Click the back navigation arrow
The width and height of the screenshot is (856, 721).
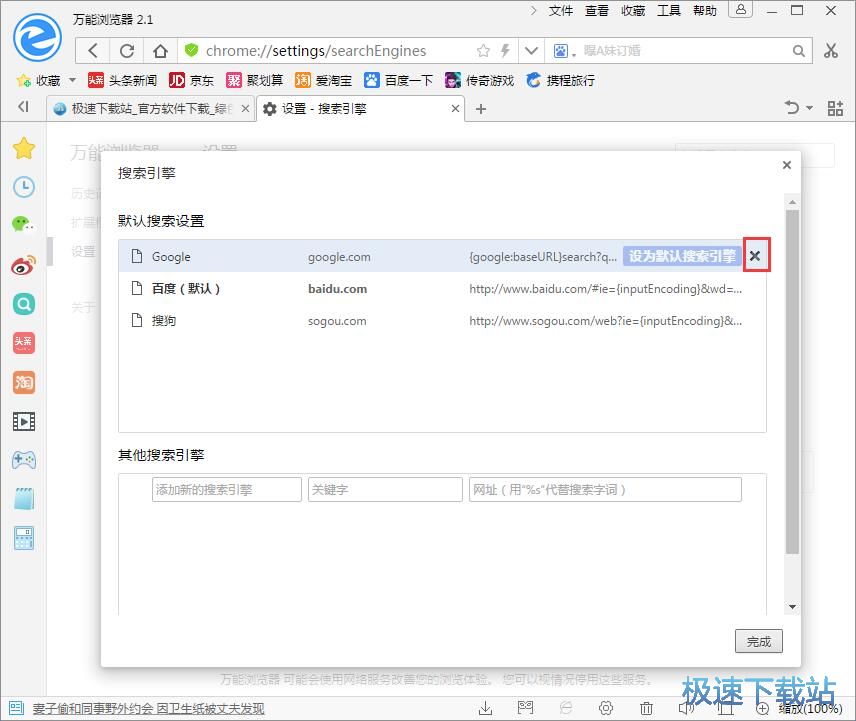tap(93, 51)
